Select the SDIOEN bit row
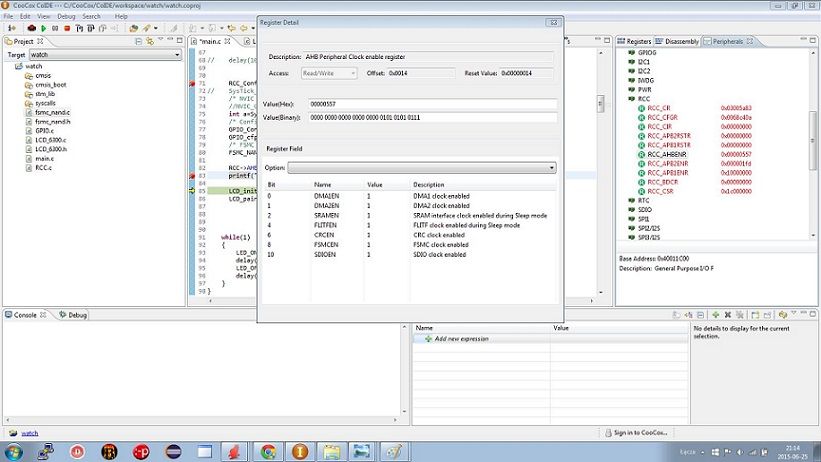Viewport: 821px width, 462px height. tap(408, 255)
